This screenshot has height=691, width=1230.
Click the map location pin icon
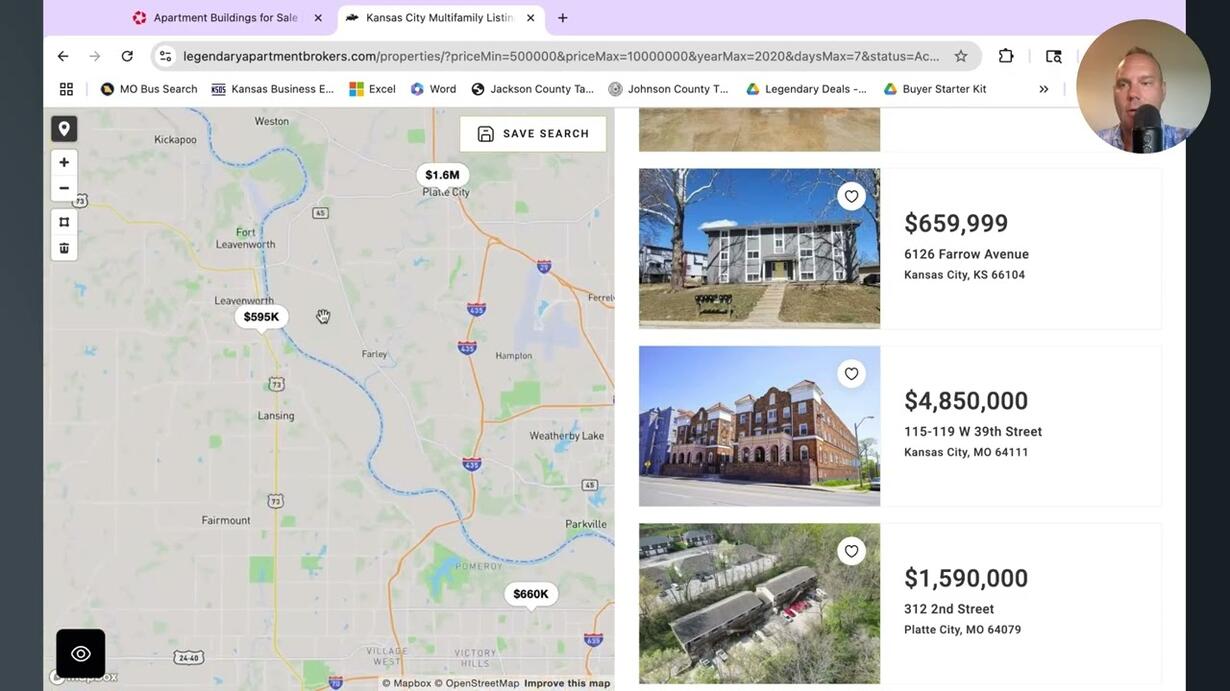pos(64,128)
